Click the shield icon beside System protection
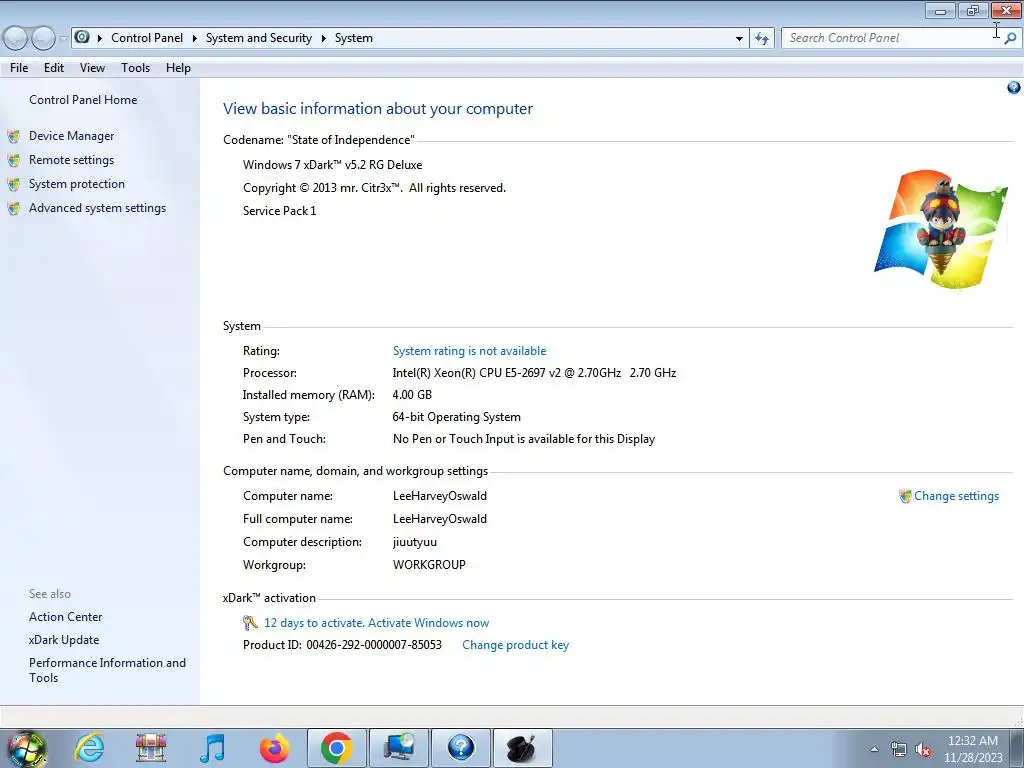 (x=14, y=185)
